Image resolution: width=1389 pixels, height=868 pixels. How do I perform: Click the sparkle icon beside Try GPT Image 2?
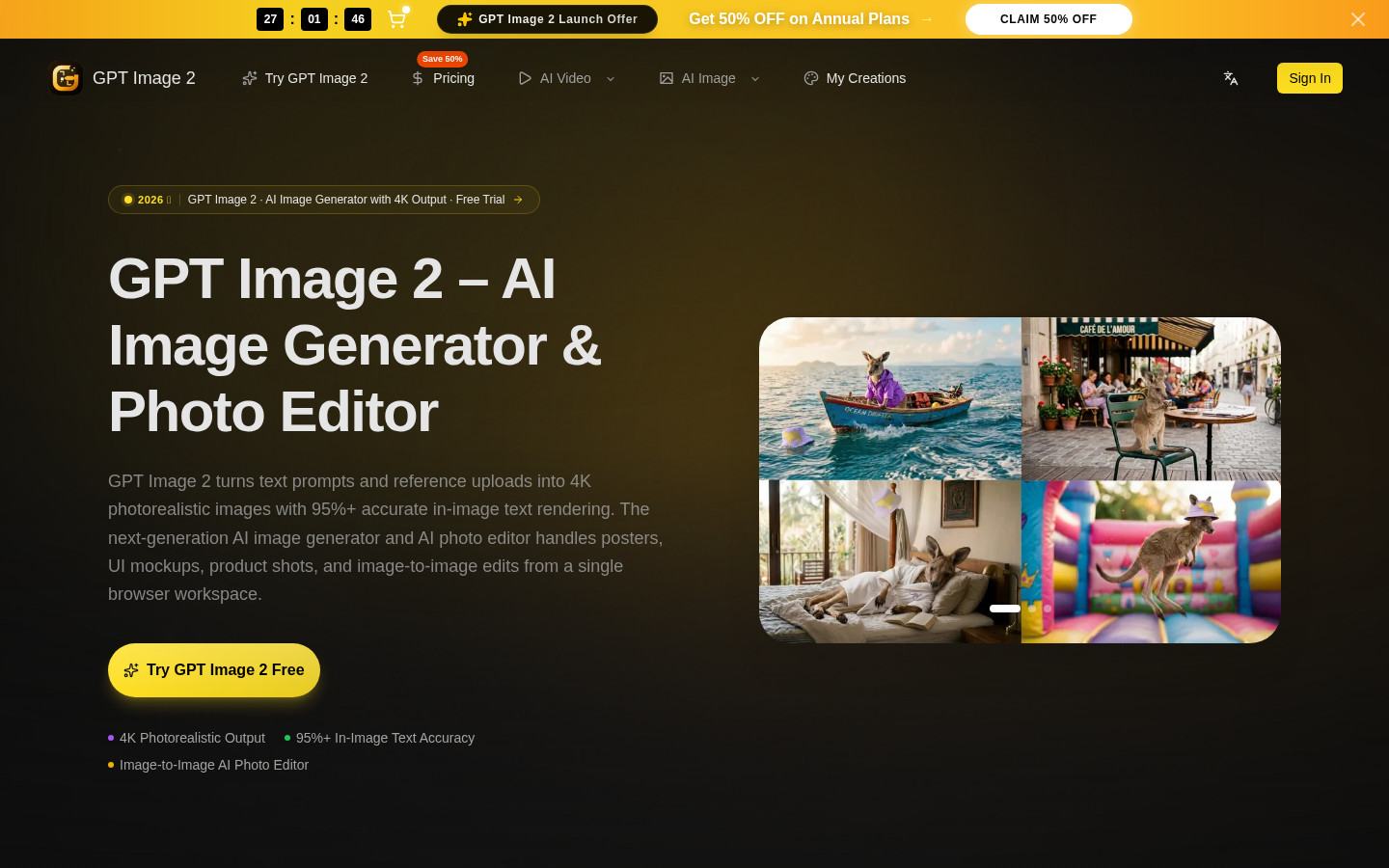coord(250,78)
